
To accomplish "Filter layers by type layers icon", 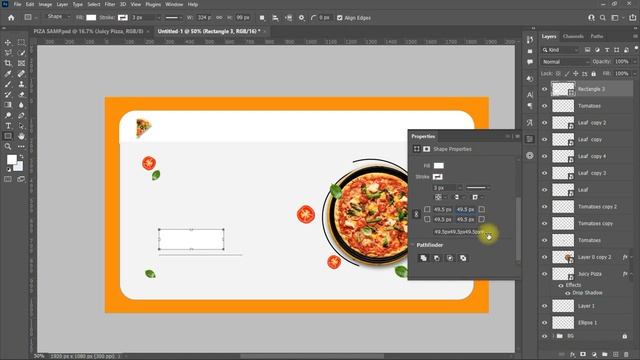I will click(607, 50).
